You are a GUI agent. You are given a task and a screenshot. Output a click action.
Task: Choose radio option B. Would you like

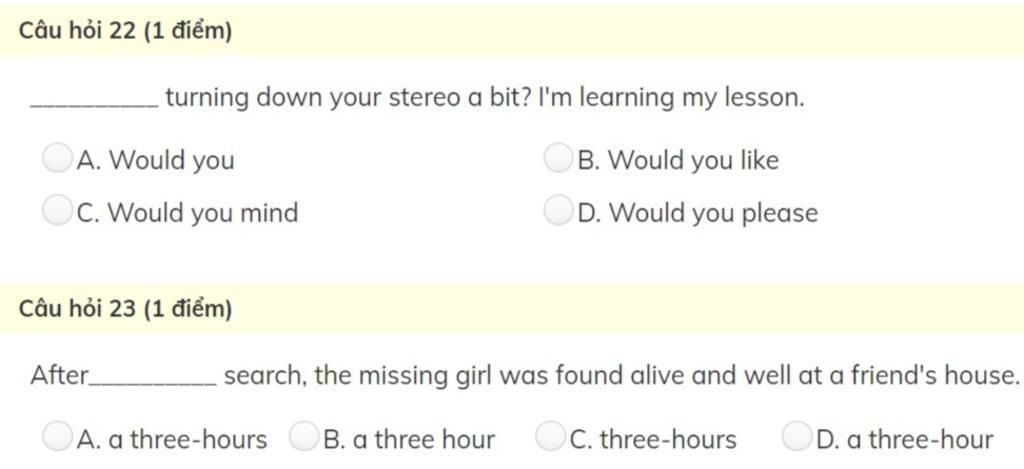(556, 158)
